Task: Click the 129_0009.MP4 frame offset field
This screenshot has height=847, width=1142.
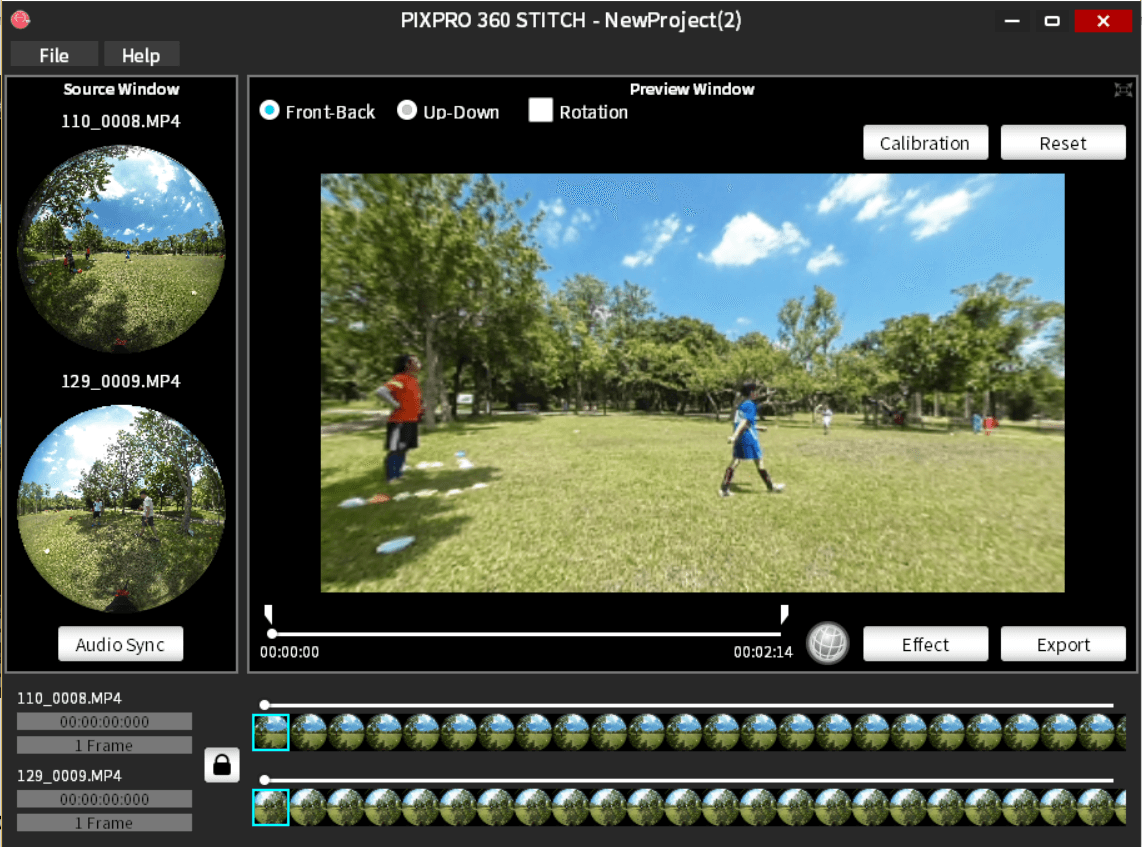Action: (x=104, y=822)
